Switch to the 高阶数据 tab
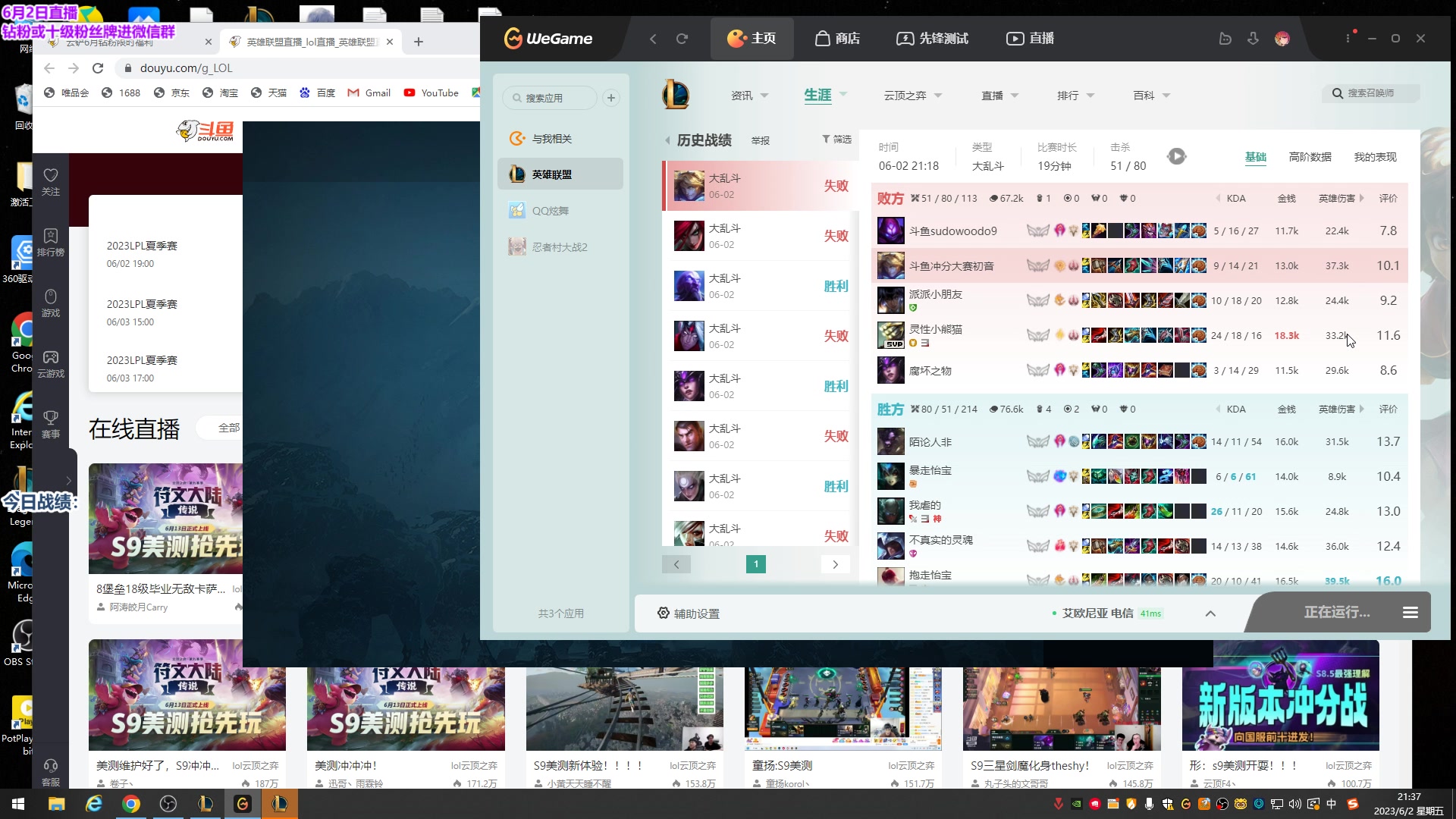The width and height of the screenshot is (1456, 819). [x=1310, y=157]
